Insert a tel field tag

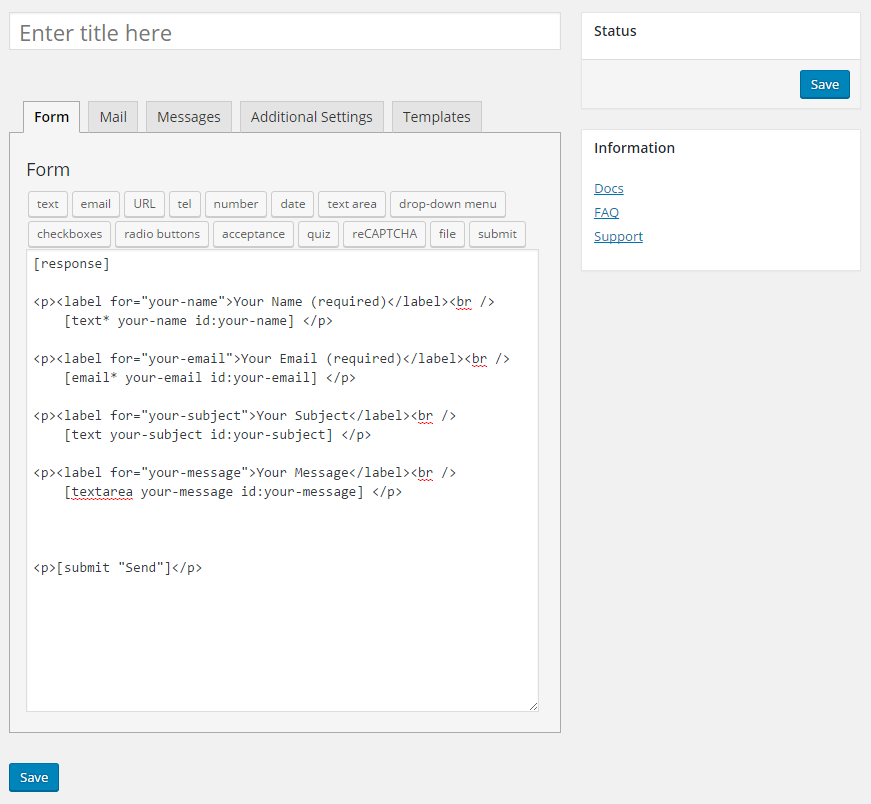(x=184, y=204)
